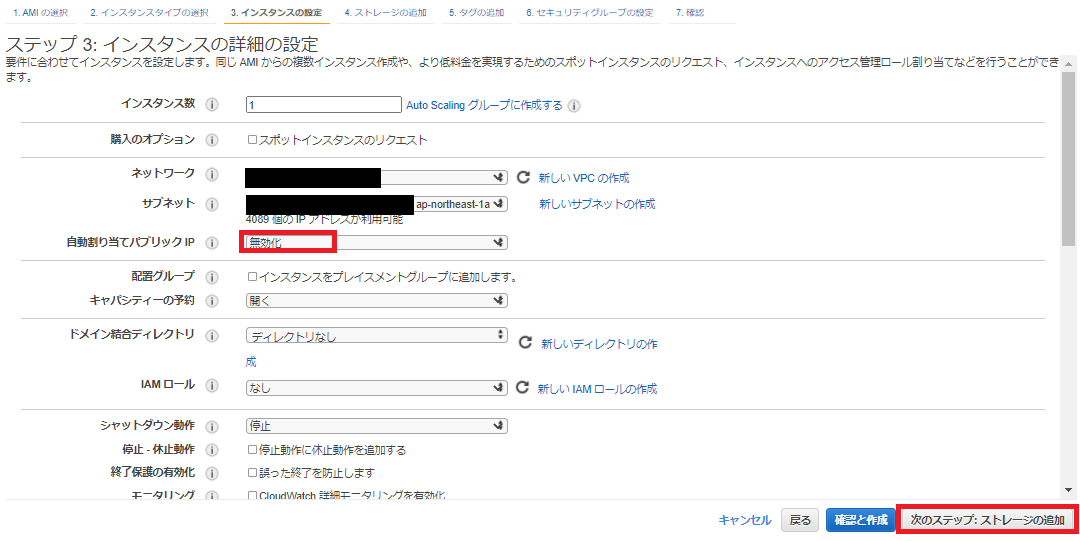This screenshot has width=1080, height=541.
Task: Refresh the IAM ロール list
Action: coord(523,387)
